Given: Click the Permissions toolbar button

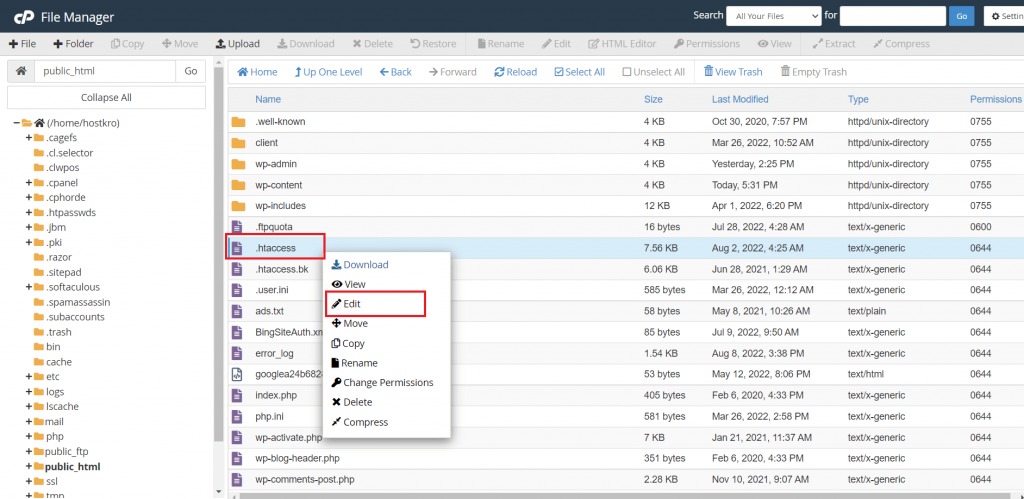Looking at the screenshot, I should (707, 44).
